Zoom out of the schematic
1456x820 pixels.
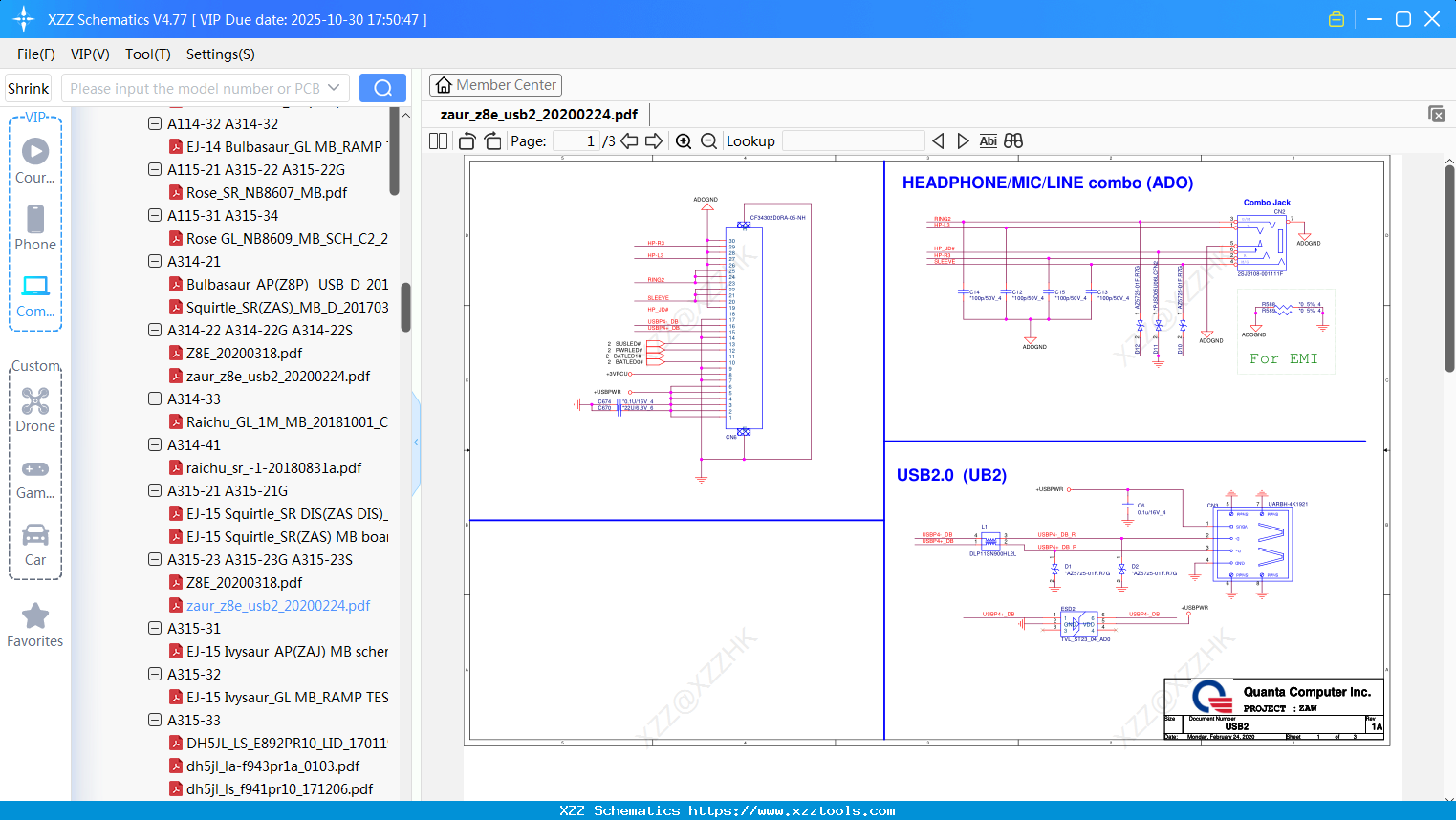(708, 141)
